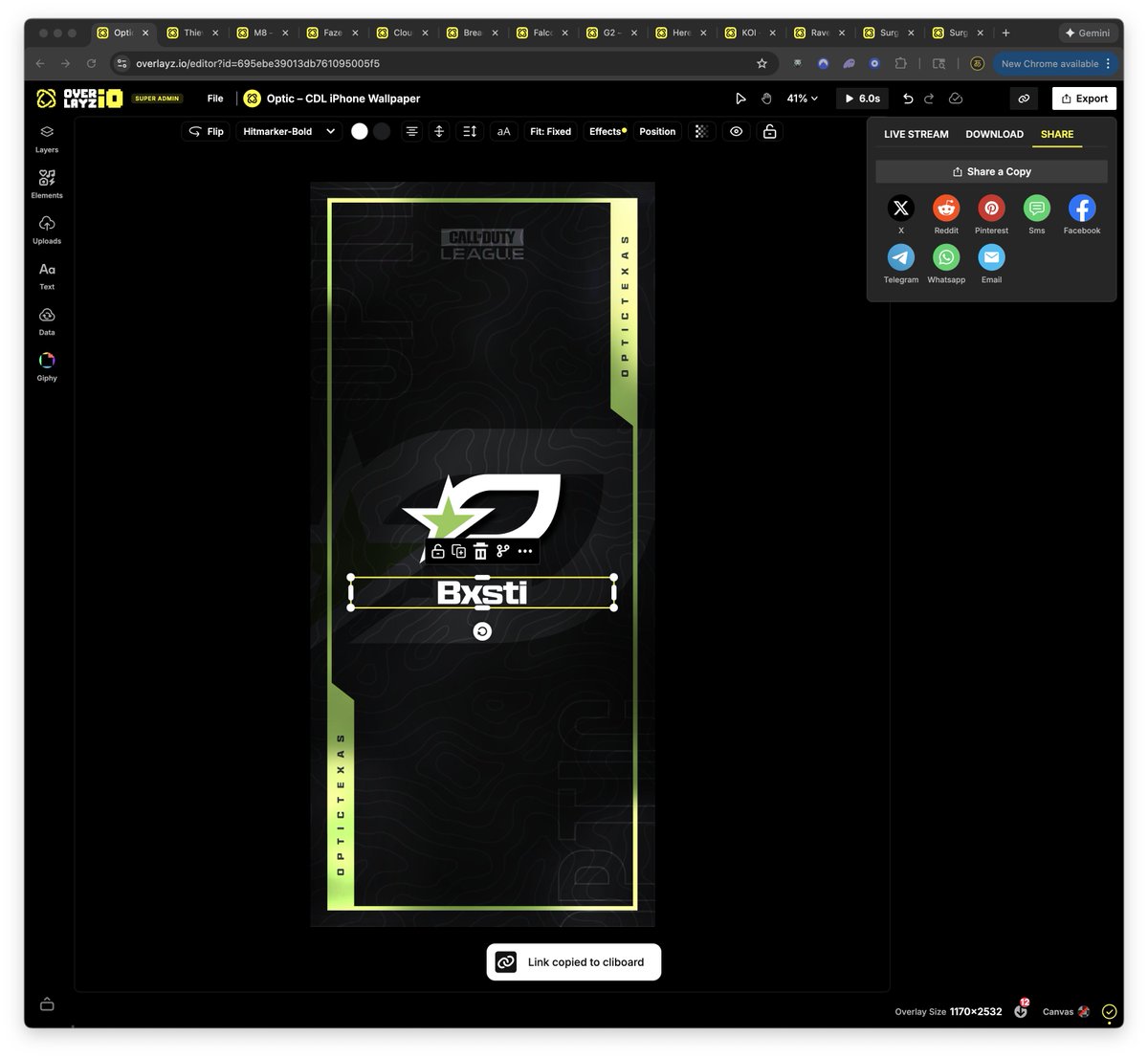Viewport: 1148px width, 1058px height.
Task: Open the 41% zoom dropdown
Action: coord(802,99)
